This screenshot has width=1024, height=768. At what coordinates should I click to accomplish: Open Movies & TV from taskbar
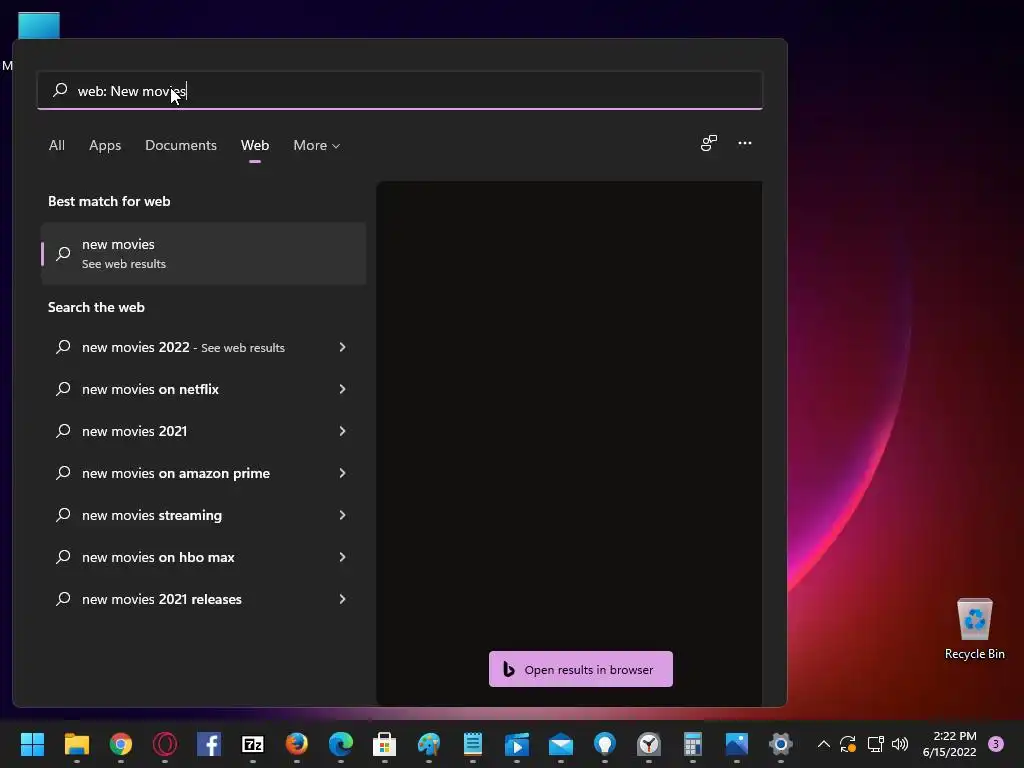click(x=517, y=744)
